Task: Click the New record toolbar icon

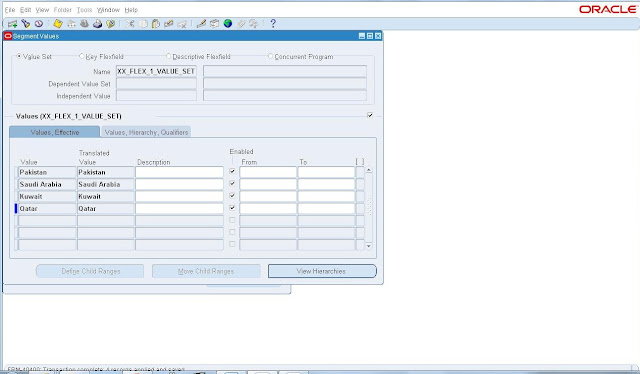Action: click(x=12, y=24)
